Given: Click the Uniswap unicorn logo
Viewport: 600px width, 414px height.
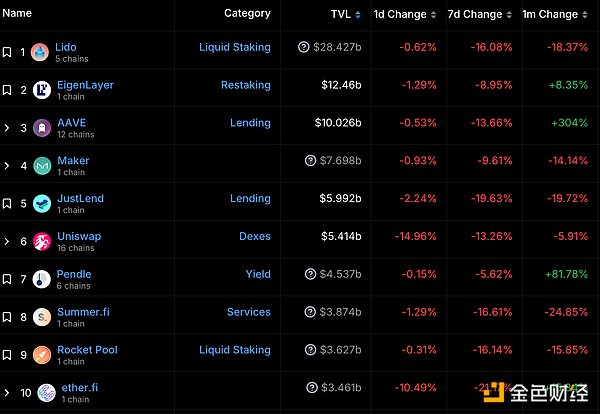Looking at the screenshot, I should [41, 242].
